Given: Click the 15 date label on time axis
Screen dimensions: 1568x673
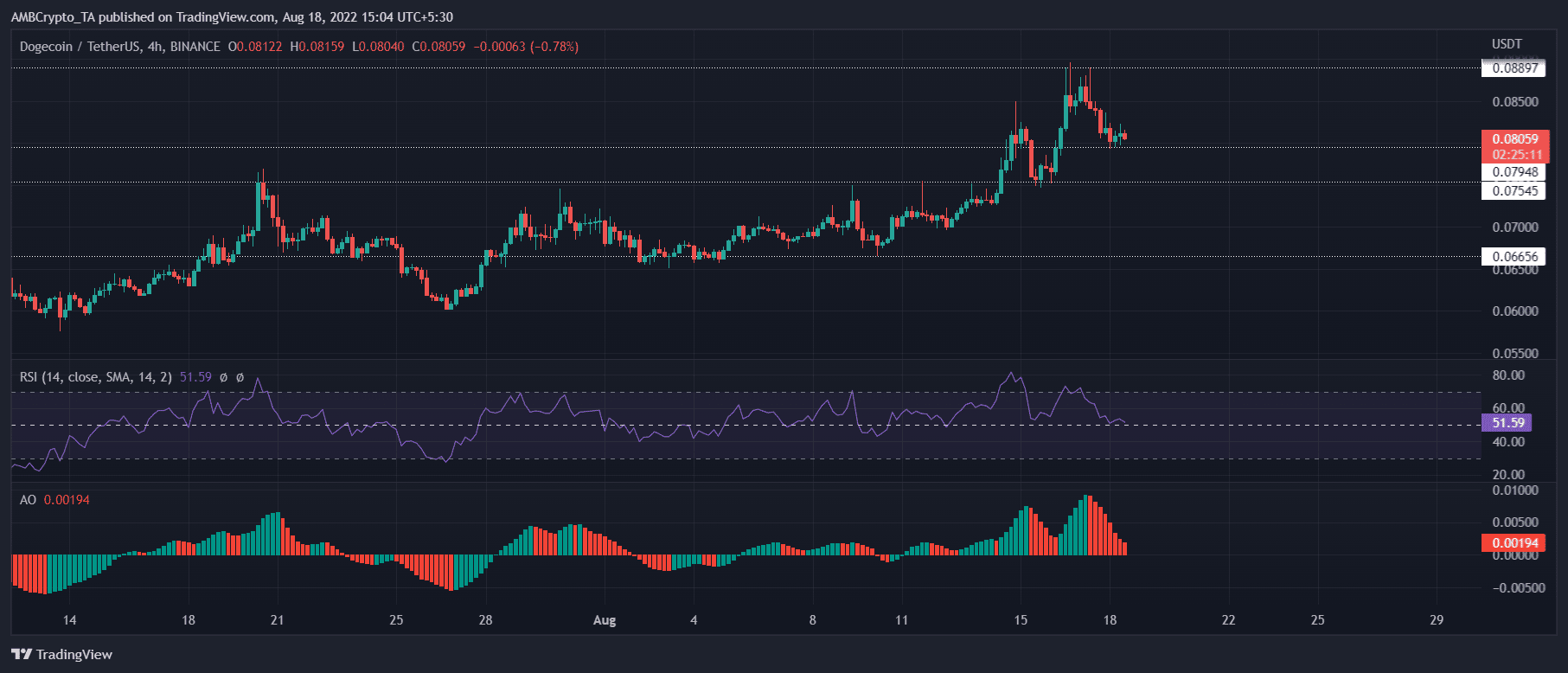Looking at the screenshot, I should point(1021,620).
